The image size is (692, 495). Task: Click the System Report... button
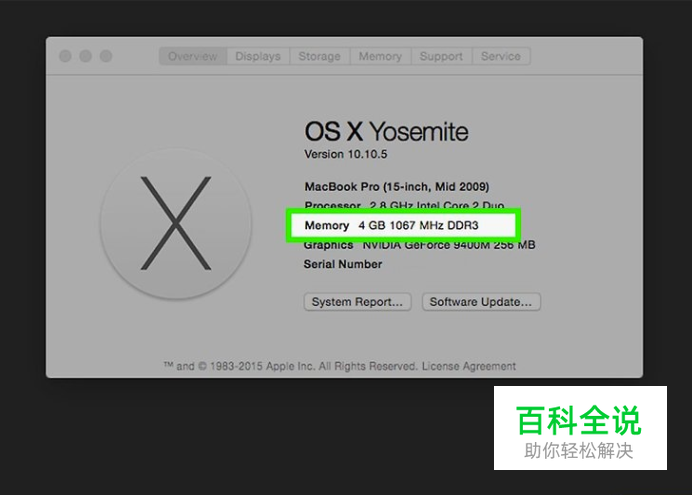357,302
